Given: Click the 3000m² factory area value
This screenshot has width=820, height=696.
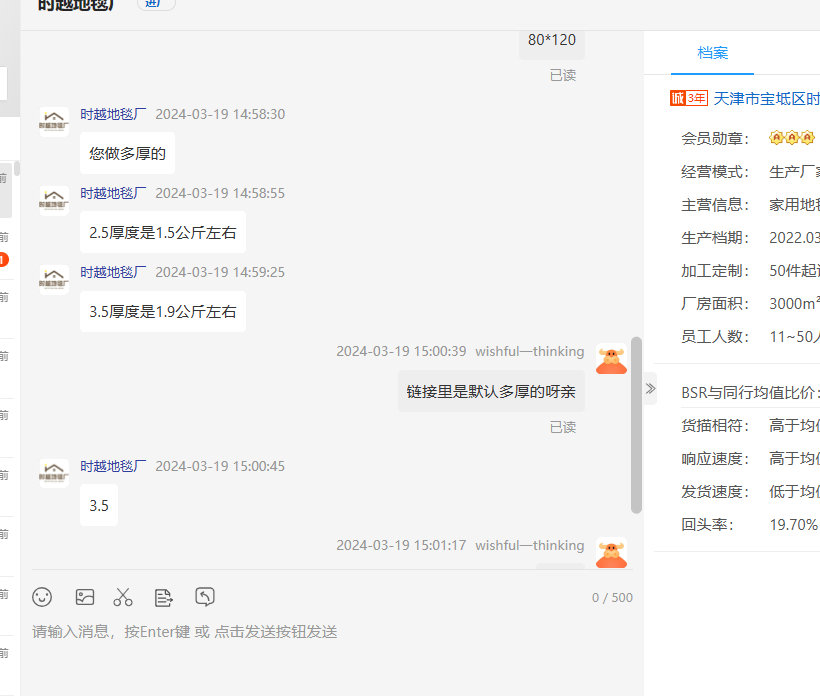Looking at the screenshot, I should (794, 303).
